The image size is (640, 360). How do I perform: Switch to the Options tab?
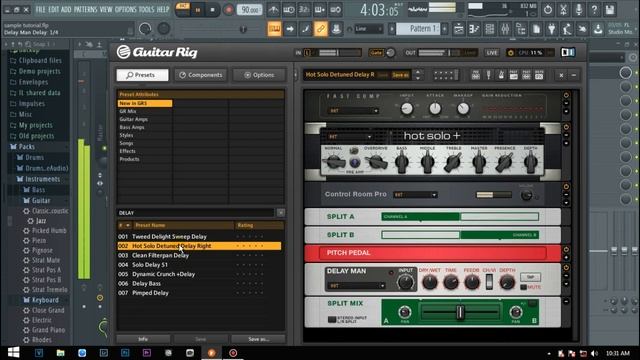click(259, 75)
